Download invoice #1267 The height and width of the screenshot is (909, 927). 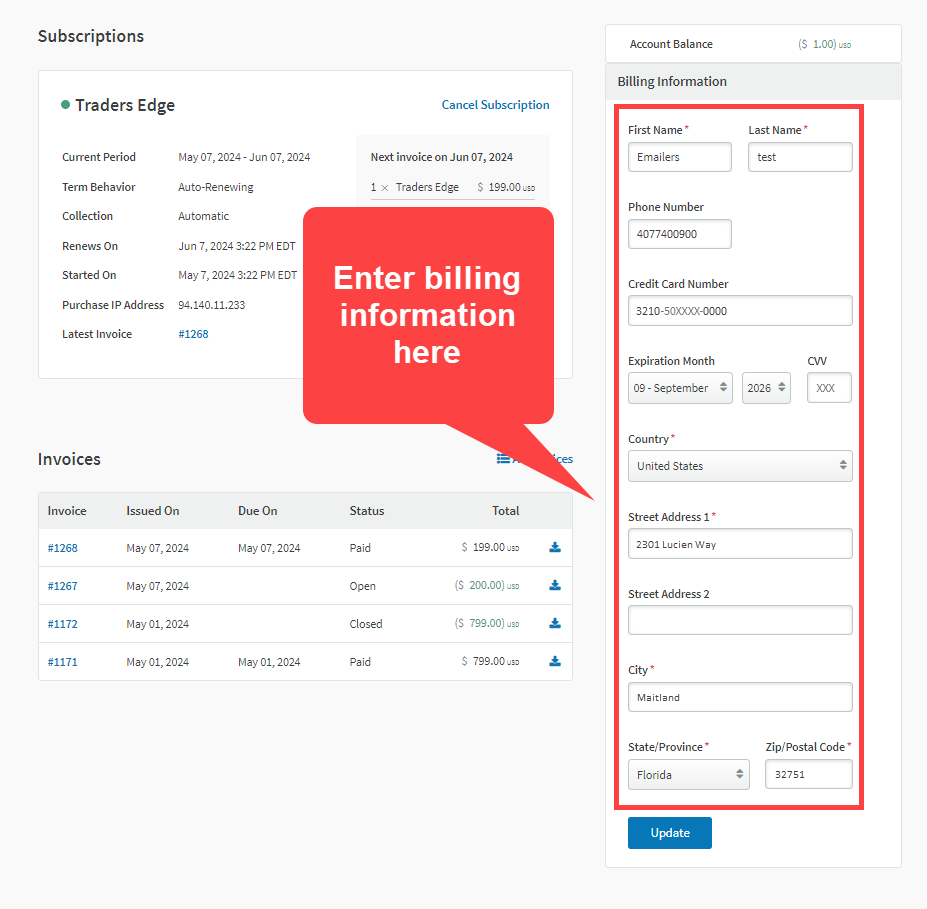(x=555, y=585)
